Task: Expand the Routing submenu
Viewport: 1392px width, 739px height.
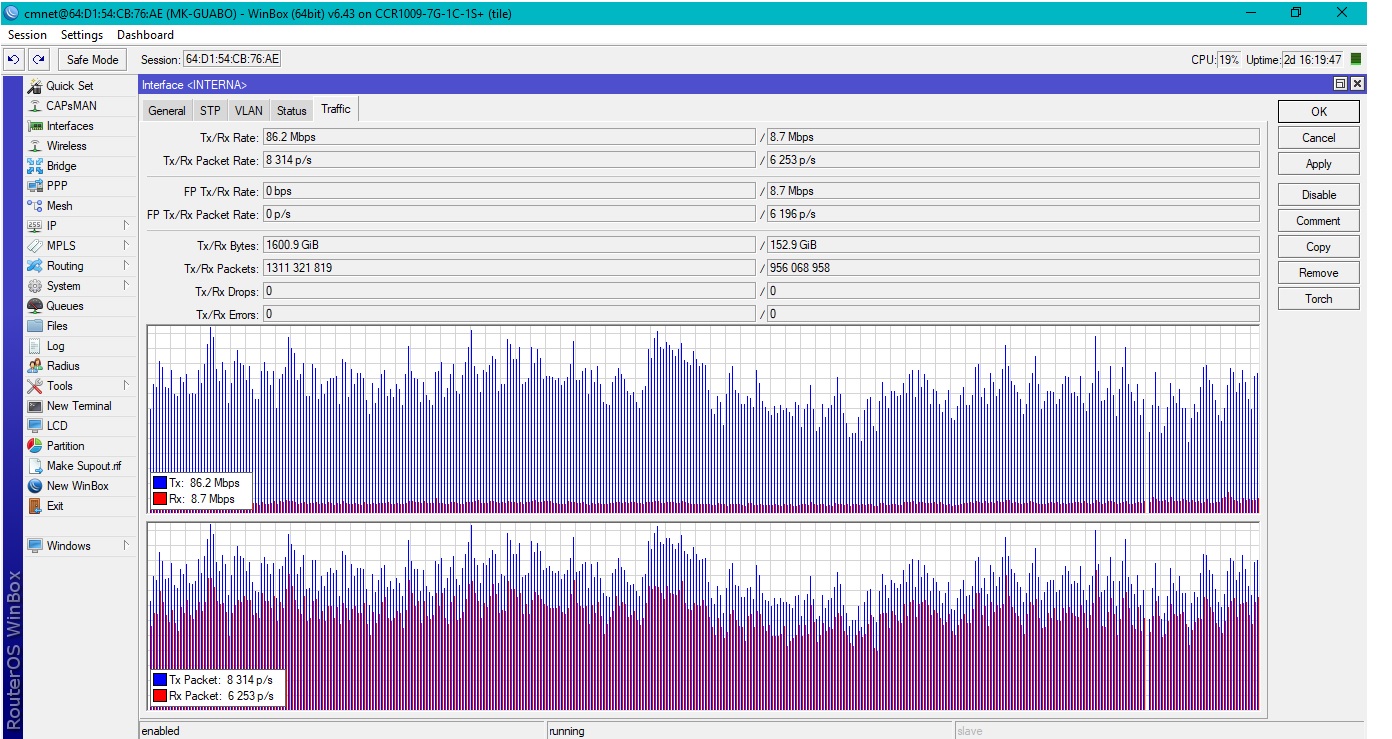Action: 126,266
